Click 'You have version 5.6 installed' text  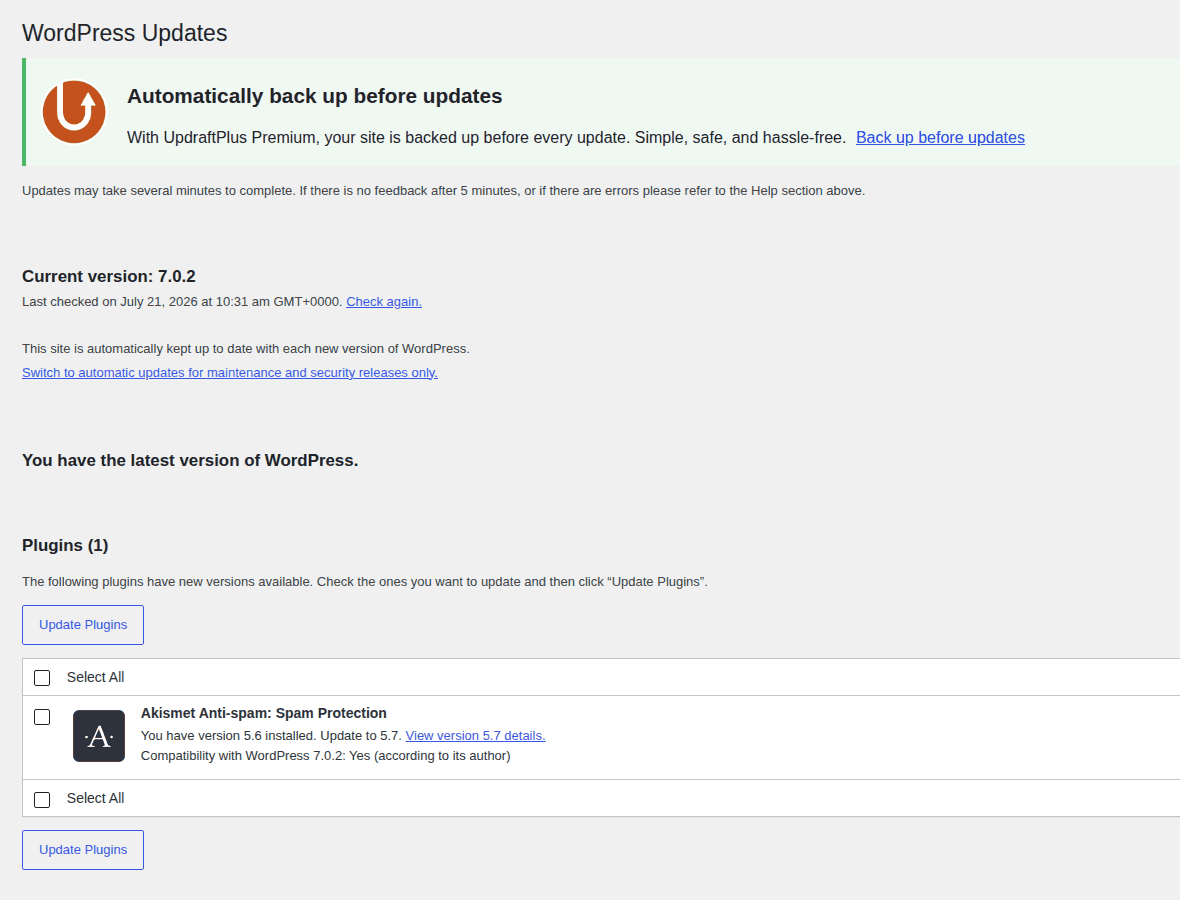271,736
